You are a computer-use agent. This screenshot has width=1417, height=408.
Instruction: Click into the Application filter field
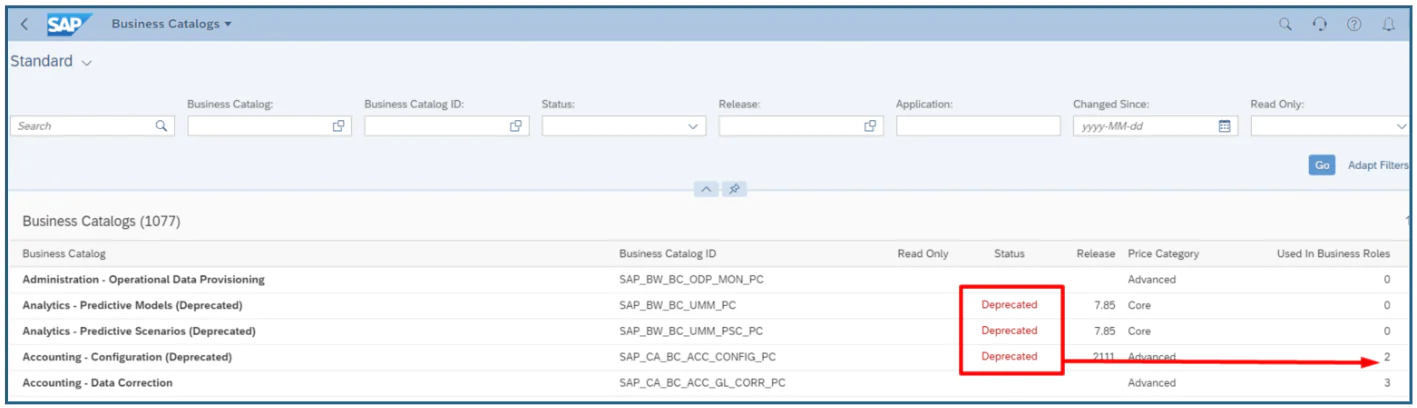coord(978,126)
